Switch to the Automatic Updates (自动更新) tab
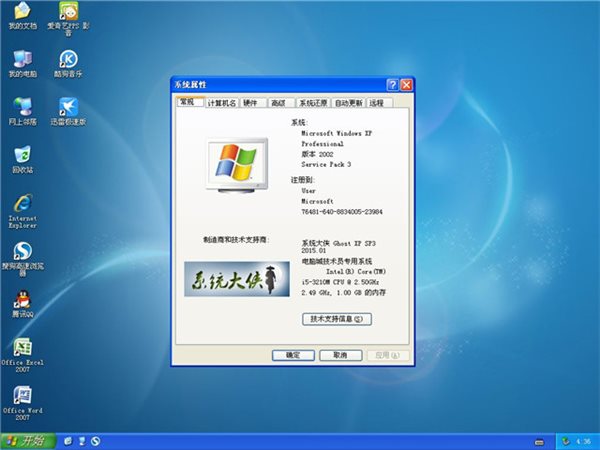600x450 pixels. (x=349, y=103)
